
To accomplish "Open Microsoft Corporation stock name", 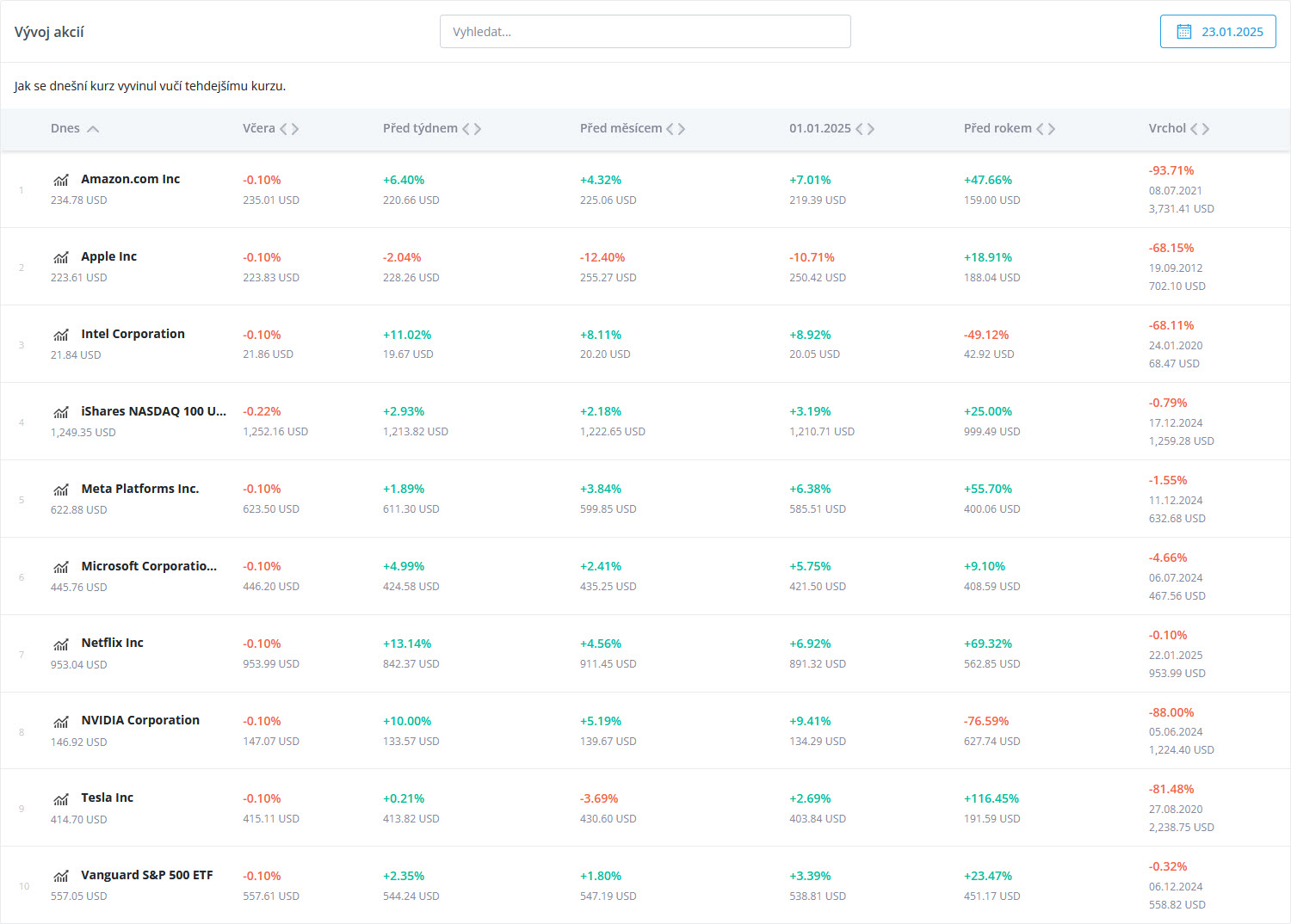I will [149, 566].
